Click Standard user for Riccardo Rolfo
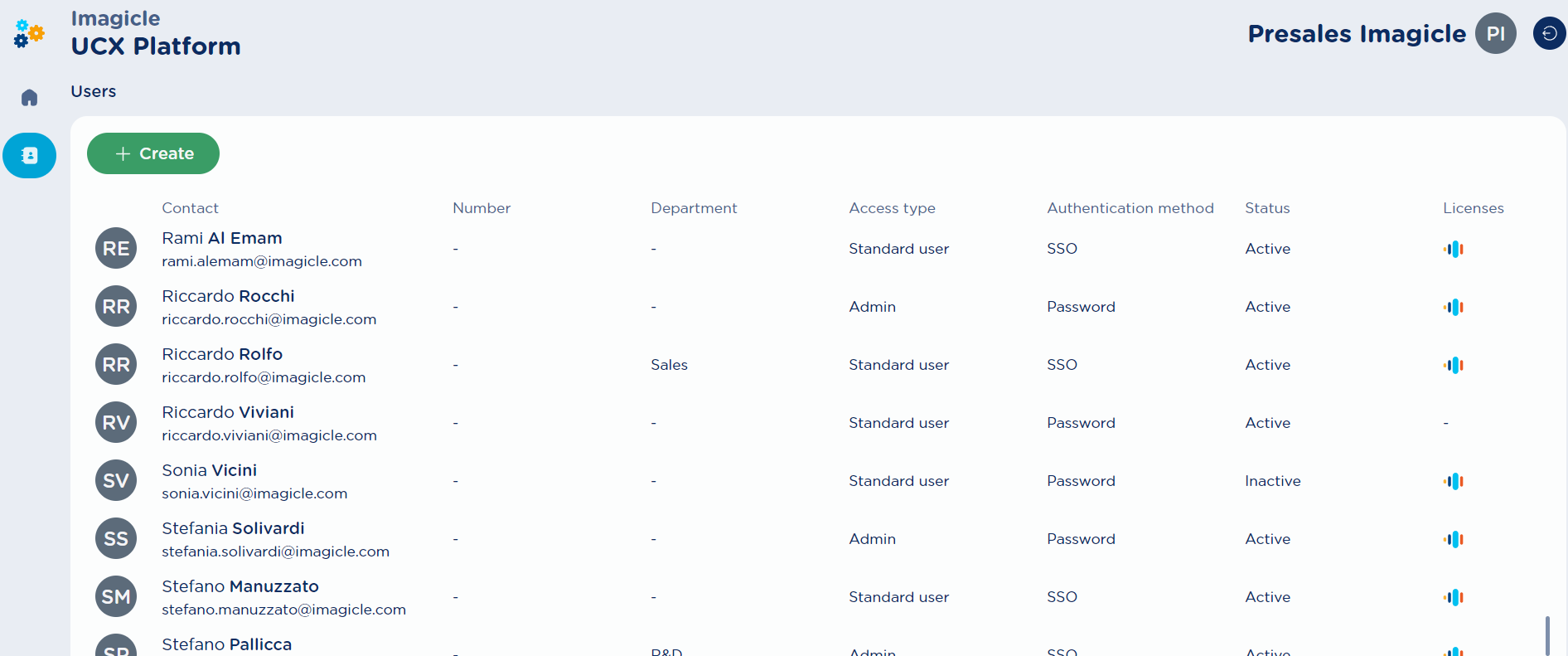The width and height of the screenshot is (1568, 656). (x=898, y=365)
